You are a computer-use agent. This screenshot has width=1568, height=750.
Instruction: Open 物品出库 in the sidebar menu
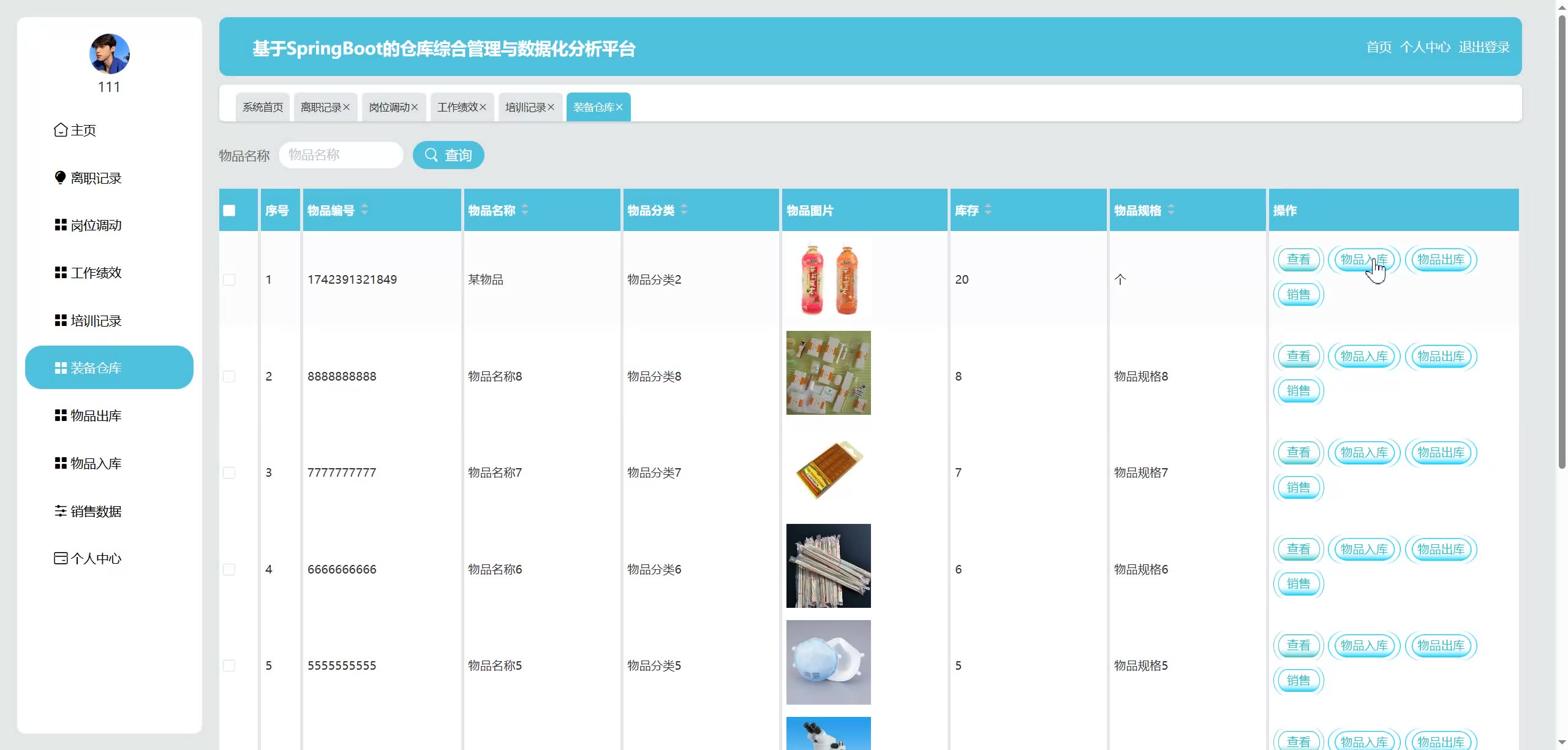[96, 415]
